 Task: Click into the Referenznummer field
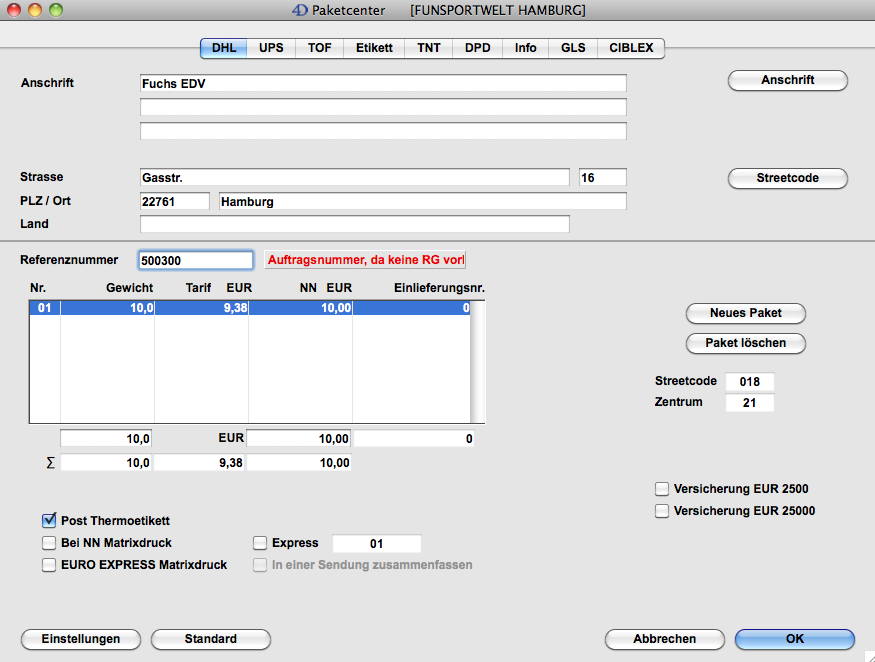[196, 260]
